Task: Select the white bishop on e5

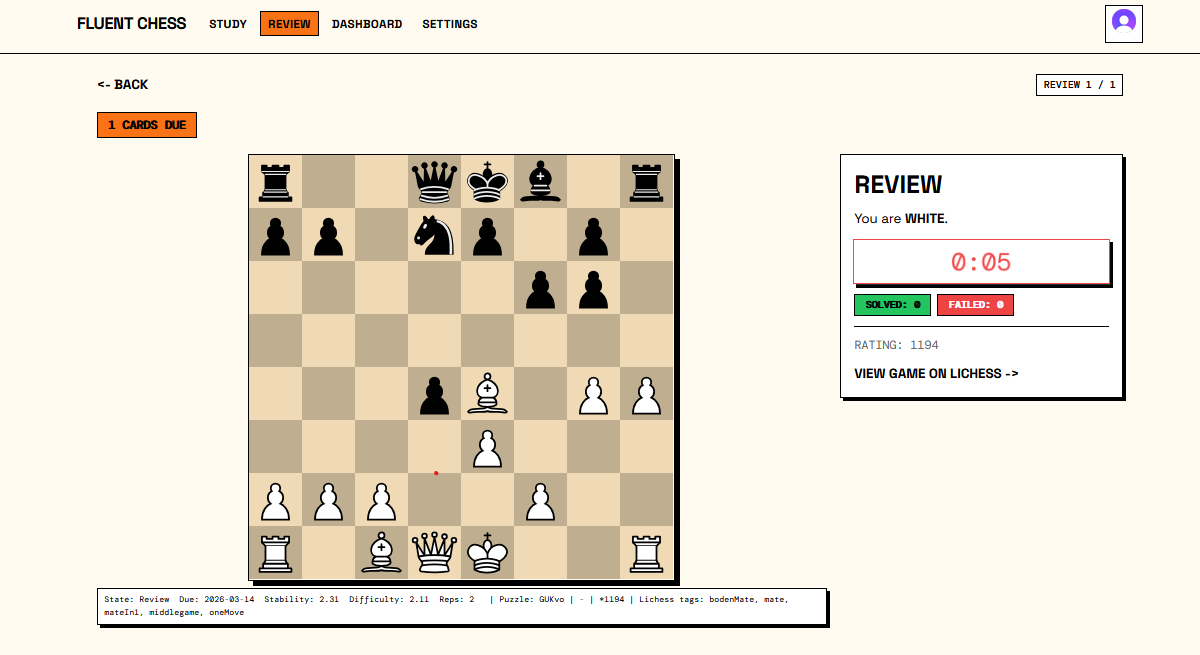Action: (x=488, y=394)
